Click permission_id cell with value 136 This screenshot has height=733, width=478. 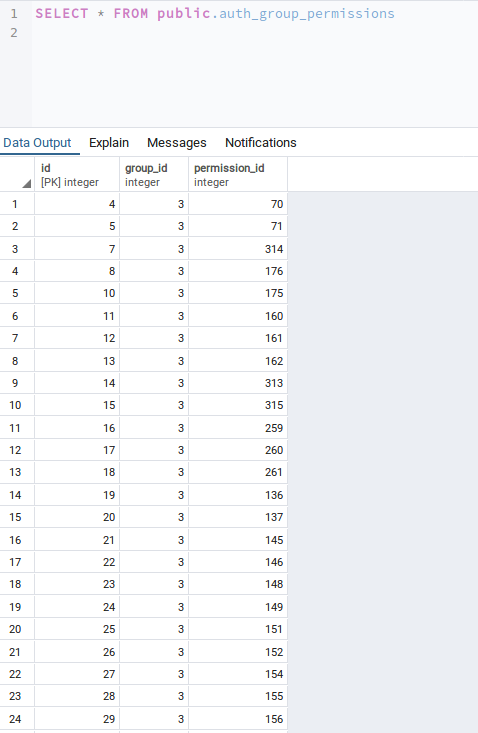point(238,495)
